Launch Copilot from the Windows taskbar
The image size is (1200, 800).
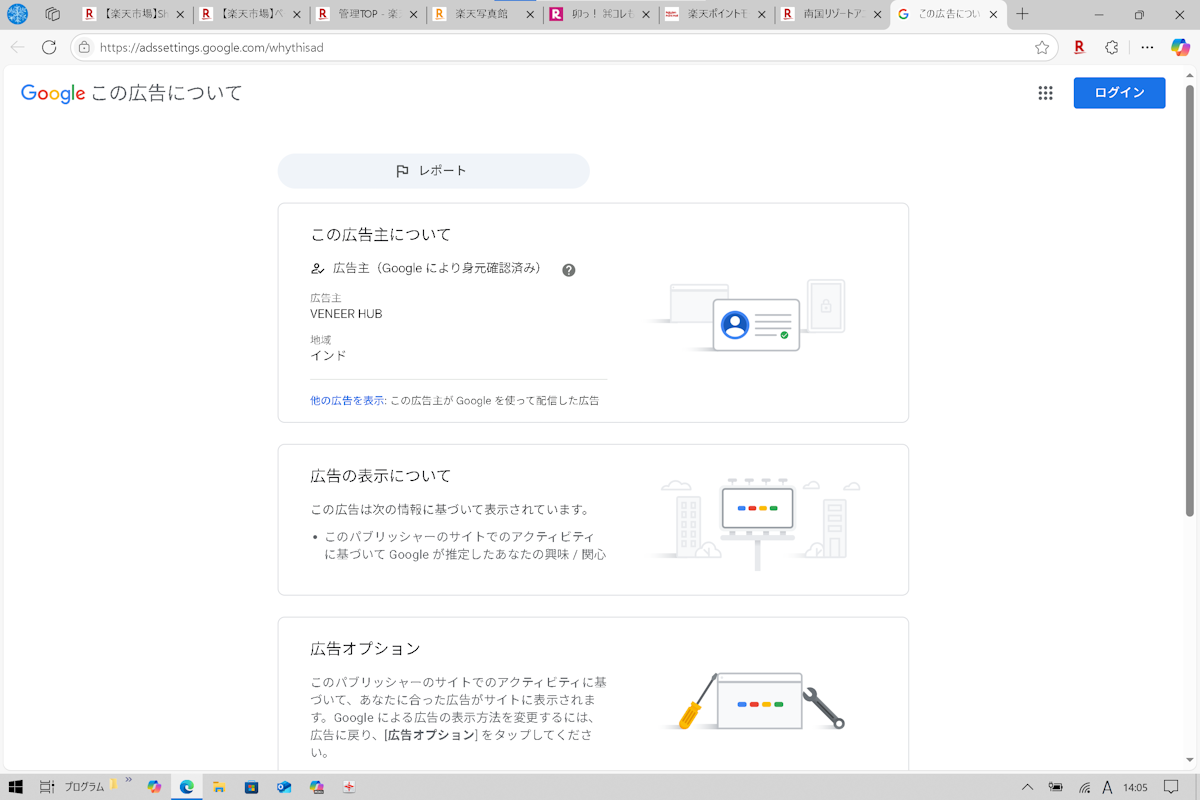154,787
